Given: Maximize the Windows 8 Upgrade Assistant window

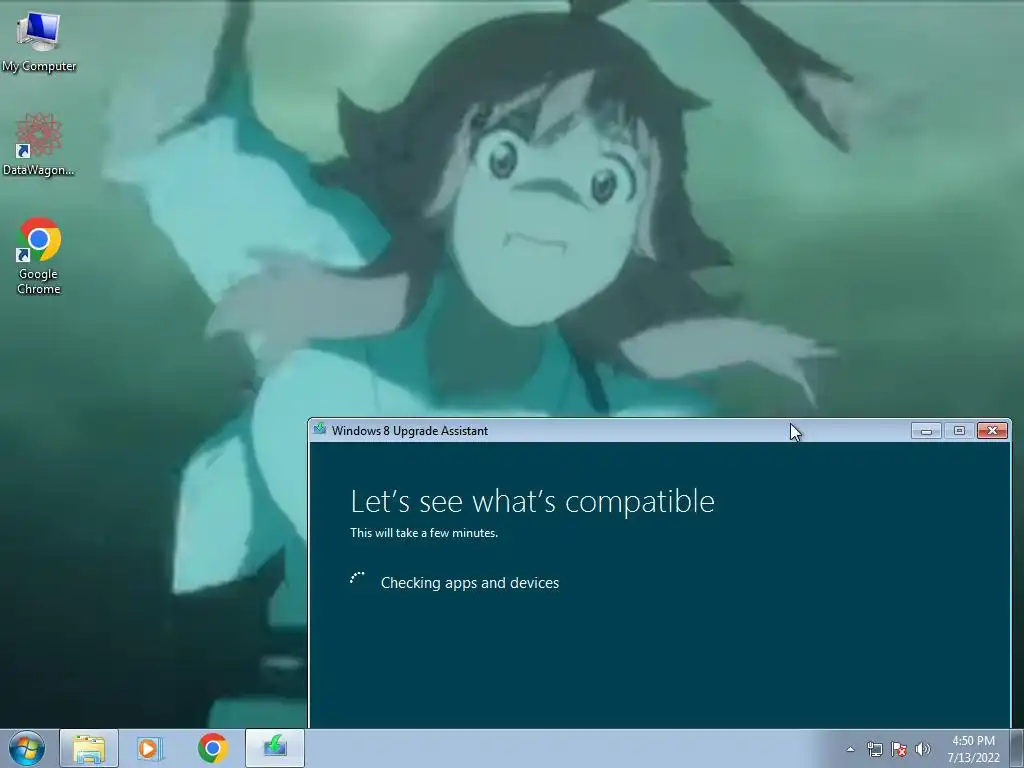Looking at the screenshot, I should pyautogui.click(x=959, y=430).
